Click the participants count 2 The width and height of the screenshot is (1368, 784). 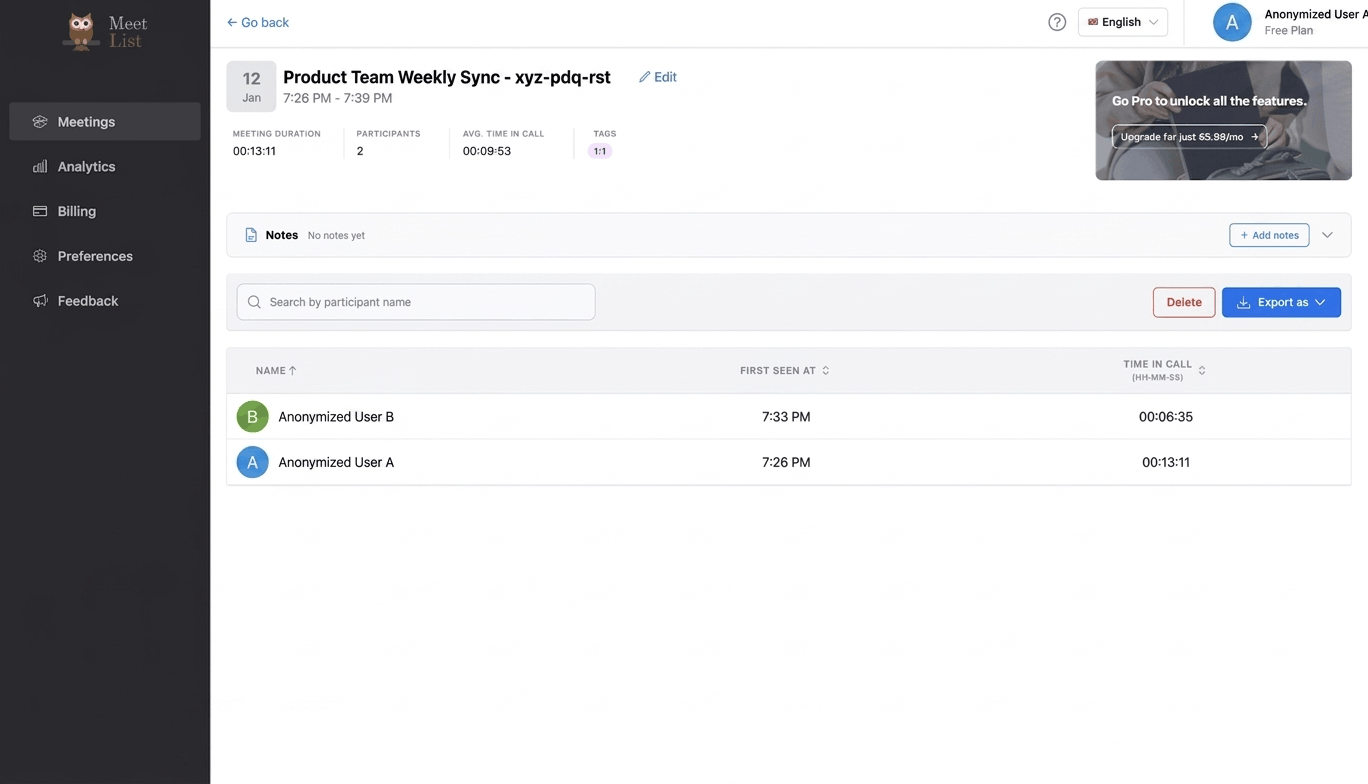(x=360, y=151)
